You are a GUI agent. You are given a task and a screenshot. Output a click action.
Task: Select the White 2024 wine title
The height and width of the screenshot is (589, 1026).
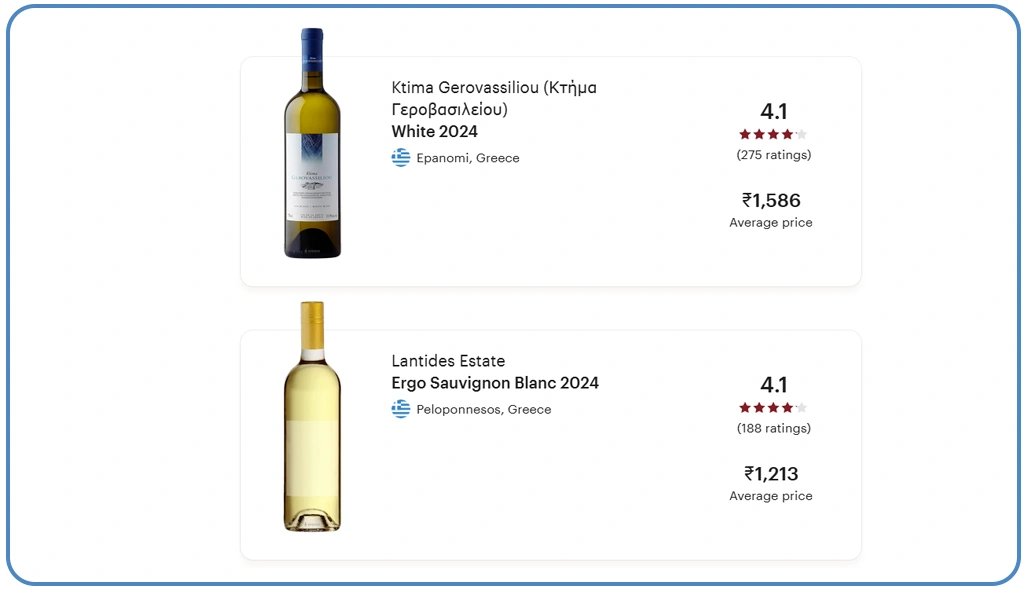click(434, 131)
